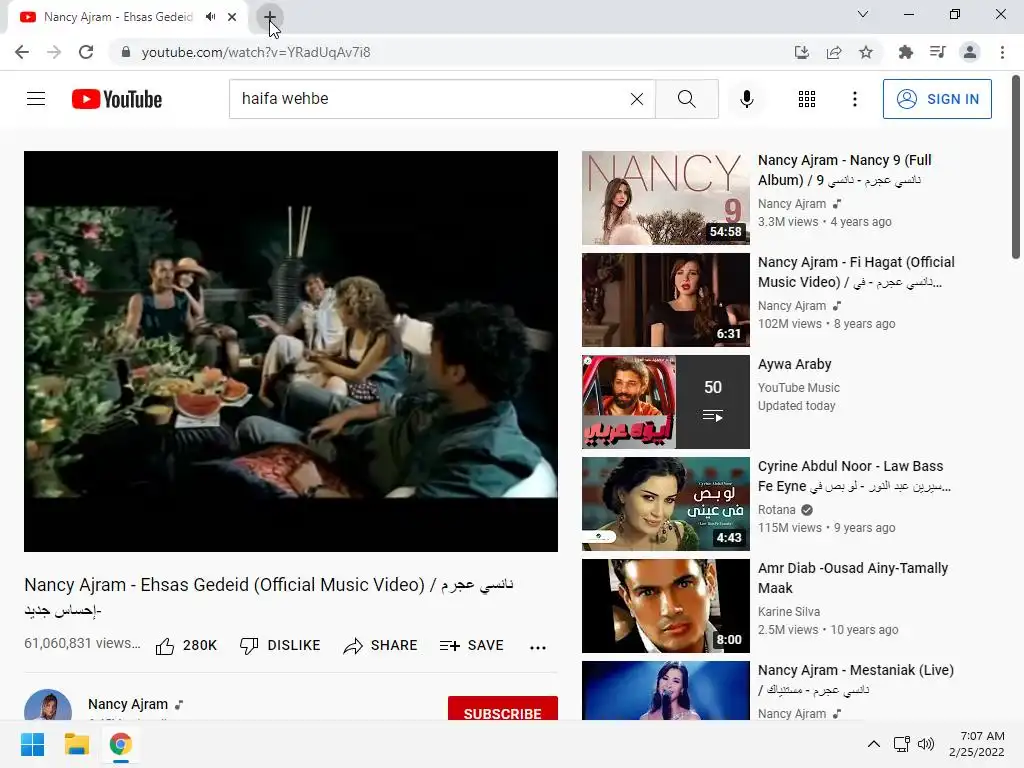This screenshot has height=768, width=1024.
Task: Go forward using the browser arrow
Action: [54, 52]
